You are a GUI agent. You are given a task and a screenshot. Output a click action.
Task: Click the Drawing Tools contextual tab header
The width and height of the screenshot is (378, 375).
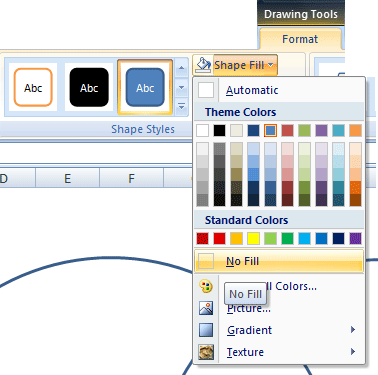pos(301,14)
